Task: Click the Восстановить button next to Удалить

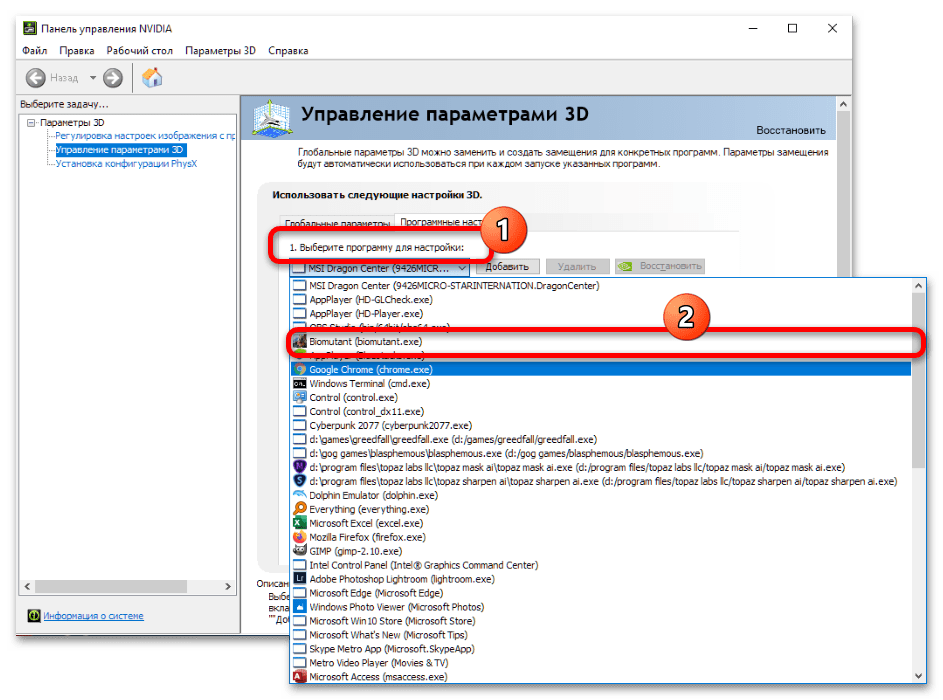Action: (x=660, y=266)
